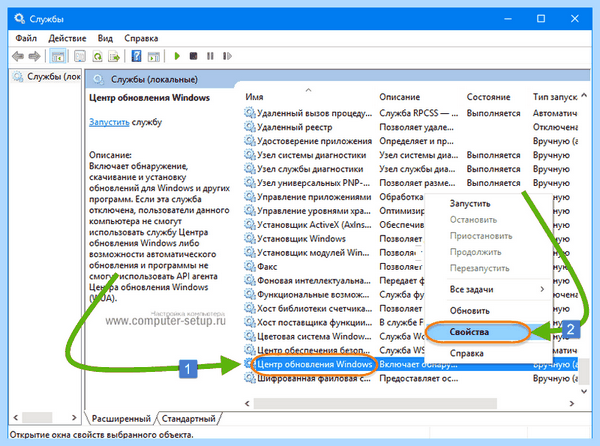
Task: Select Центр обеспечения безопасности row
Action: pyautogui.click(x=333, y=350)
